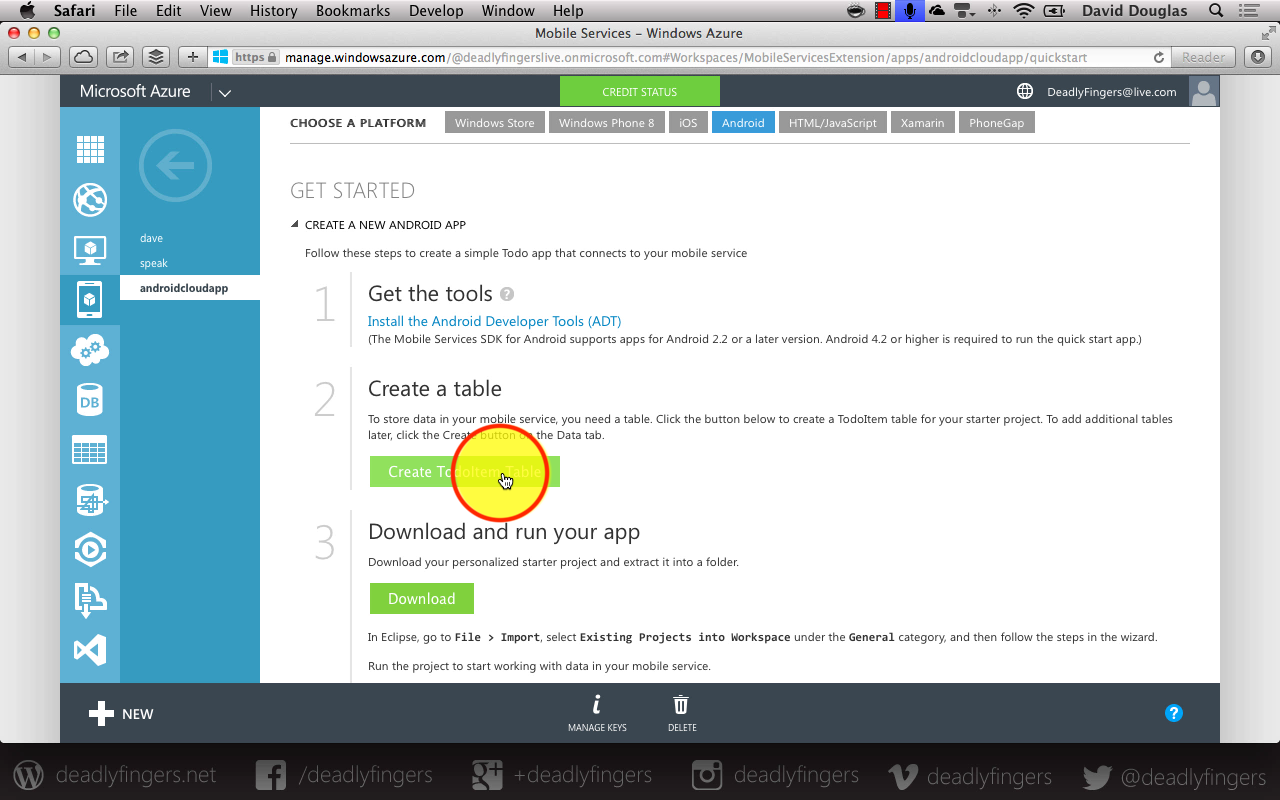Open the user account avatar icon

point(1204,91)
